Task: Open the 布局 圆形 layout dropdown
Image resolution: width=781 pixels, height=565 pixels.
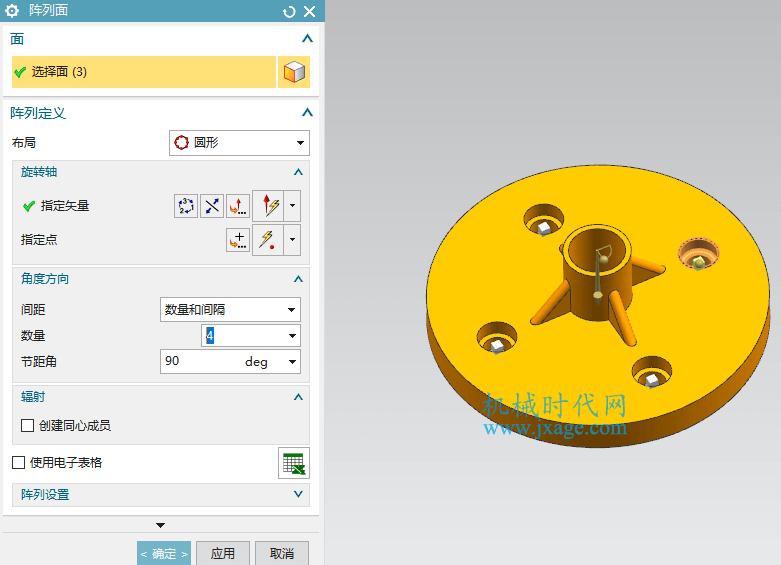Action: point(239,143)
